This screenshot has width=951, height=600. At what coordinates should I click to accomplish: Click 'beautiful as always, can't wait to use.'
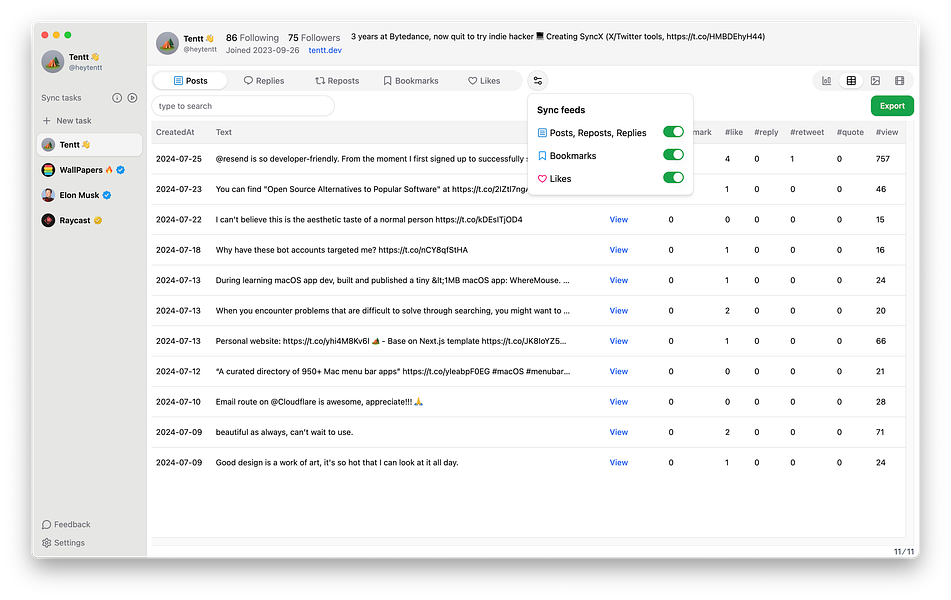284,432
